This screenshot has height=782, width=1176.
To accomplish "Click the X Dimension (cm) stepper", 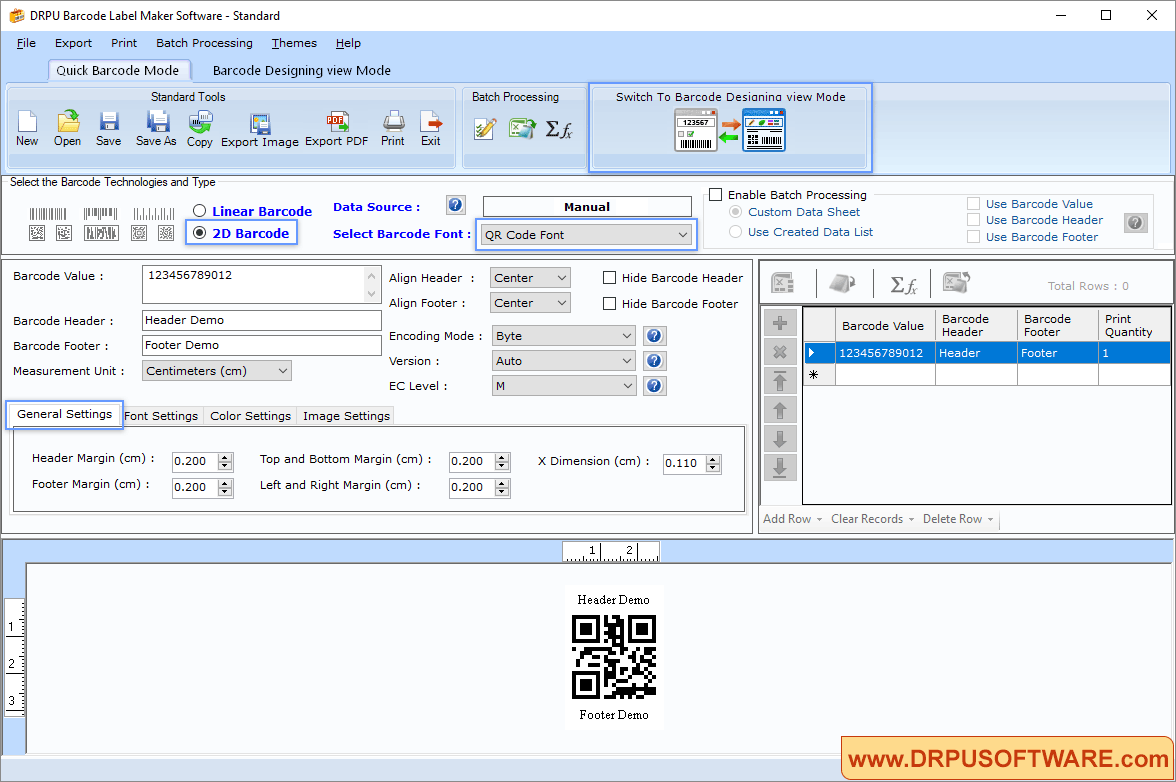I will pos(713,463).
